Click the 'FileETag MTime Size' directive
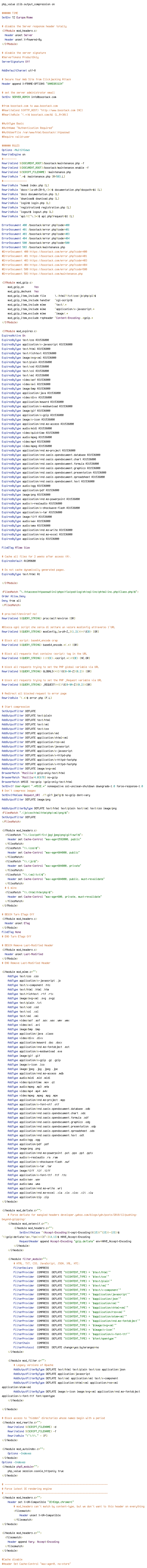Image resolution: width=147 pixels, height=1568 pixels. click(15, 548)
